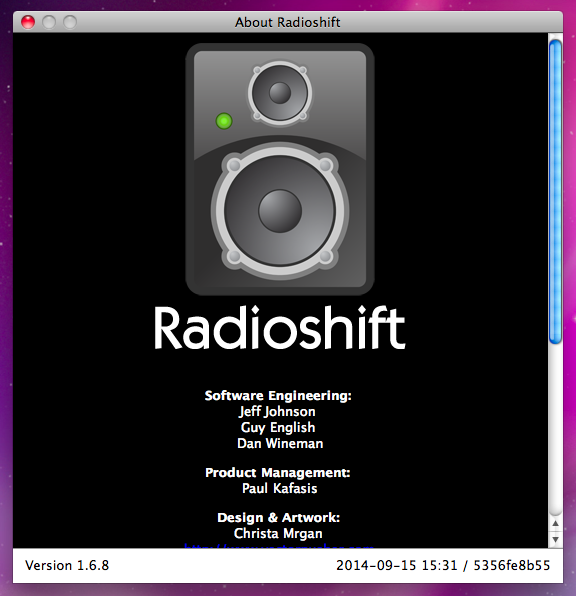The image size is (576, 596).
Task: Click the large woofer speaker cone
Action: point(280,211)
